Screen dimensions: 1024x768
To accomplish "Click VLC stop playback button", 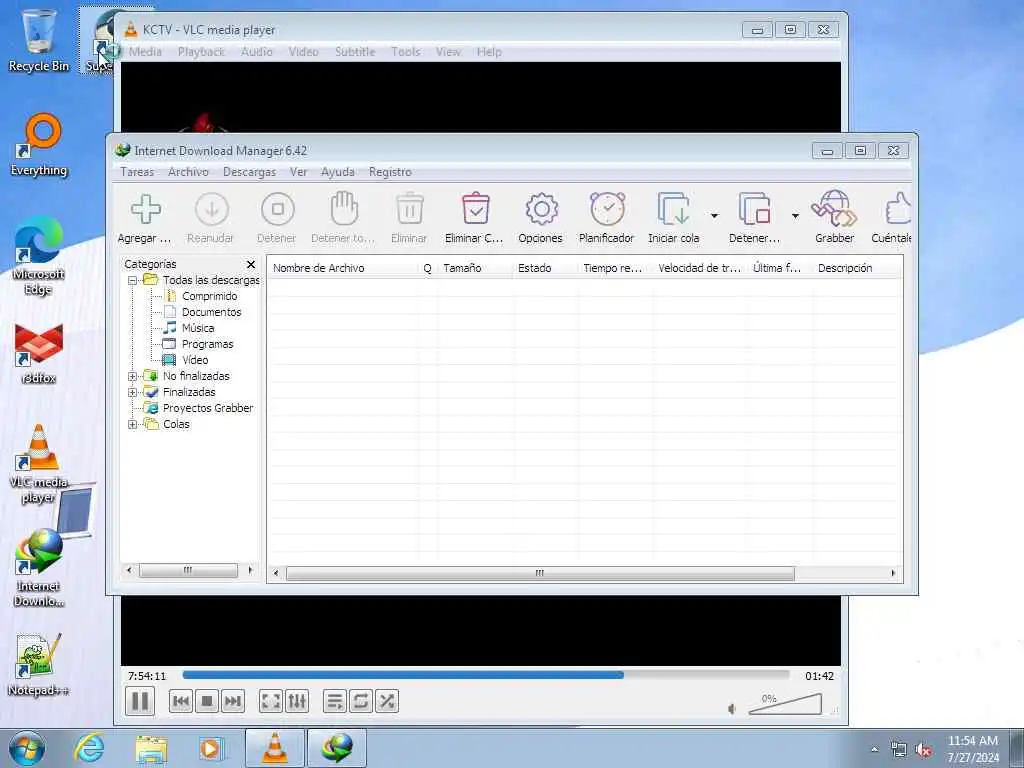I will coord(207,701).
